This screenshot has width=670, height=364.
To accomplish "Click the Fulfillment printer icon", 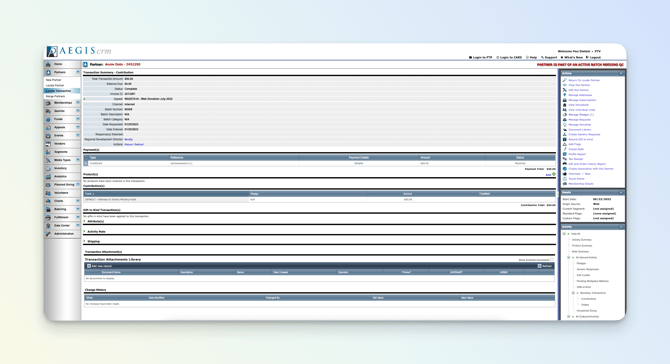I will point(48,217).
